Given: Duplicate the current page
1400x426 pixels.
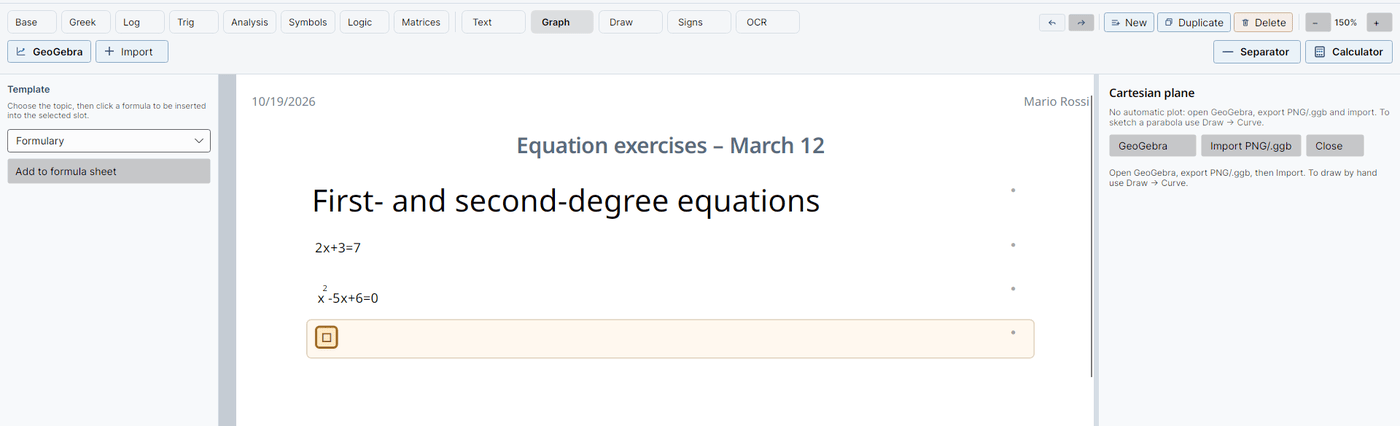Looking at the screenshot, I should [1193, 22].
